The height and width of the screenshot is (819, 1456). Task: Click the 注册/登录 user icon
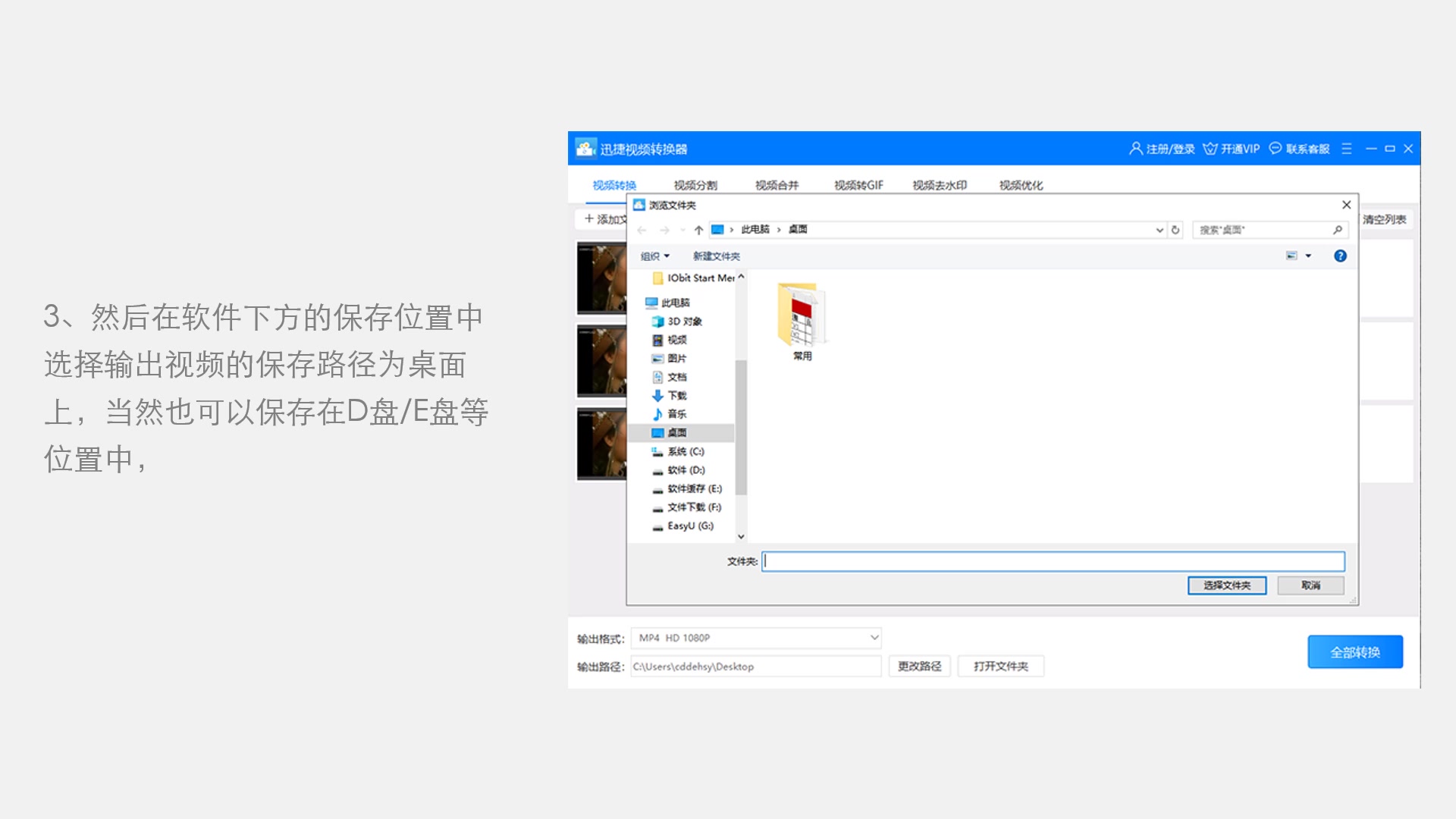pyautogui.click(x=1135, y=149)
